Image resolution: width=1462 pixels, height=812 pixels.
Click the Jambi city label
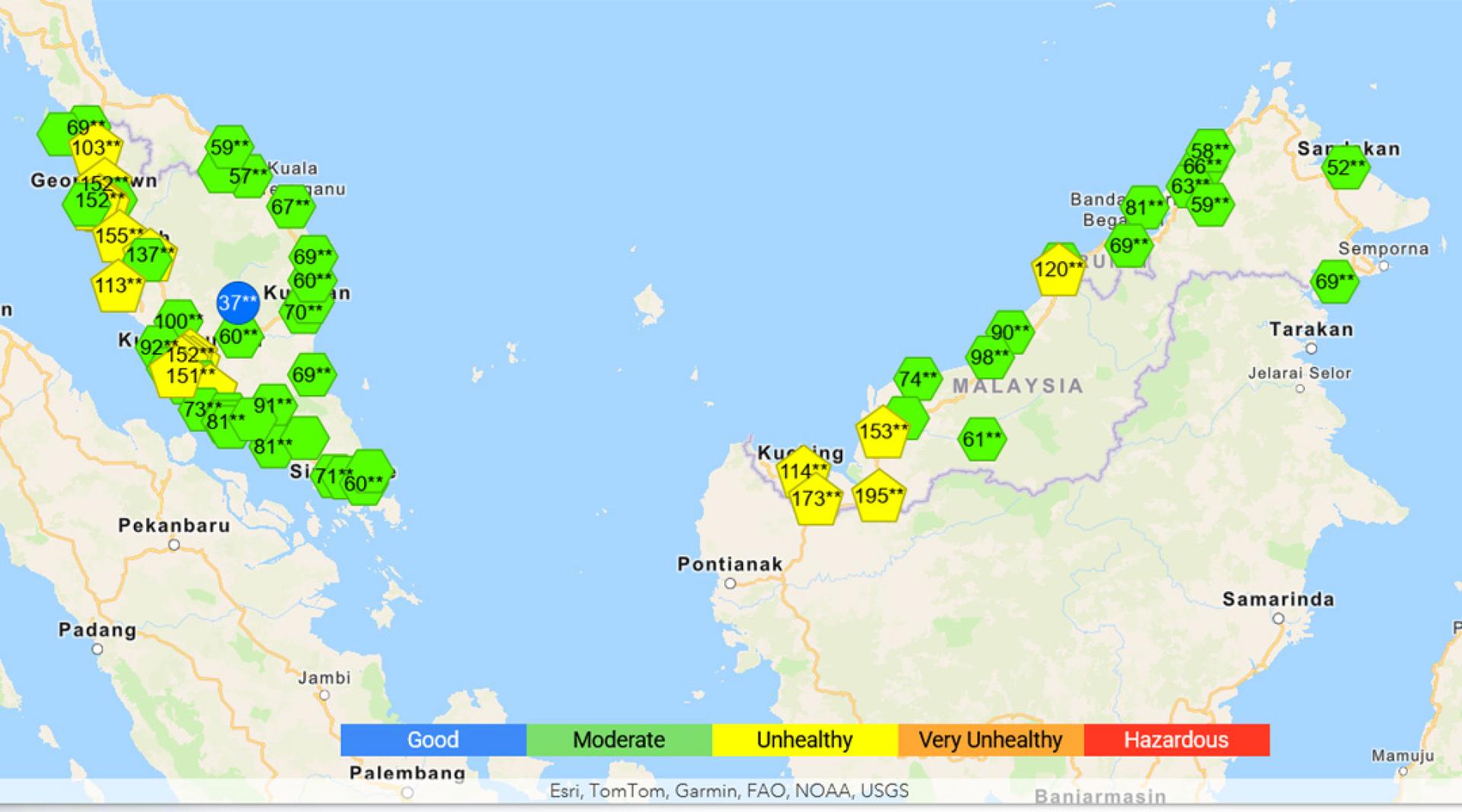click(x=324, y=677)
